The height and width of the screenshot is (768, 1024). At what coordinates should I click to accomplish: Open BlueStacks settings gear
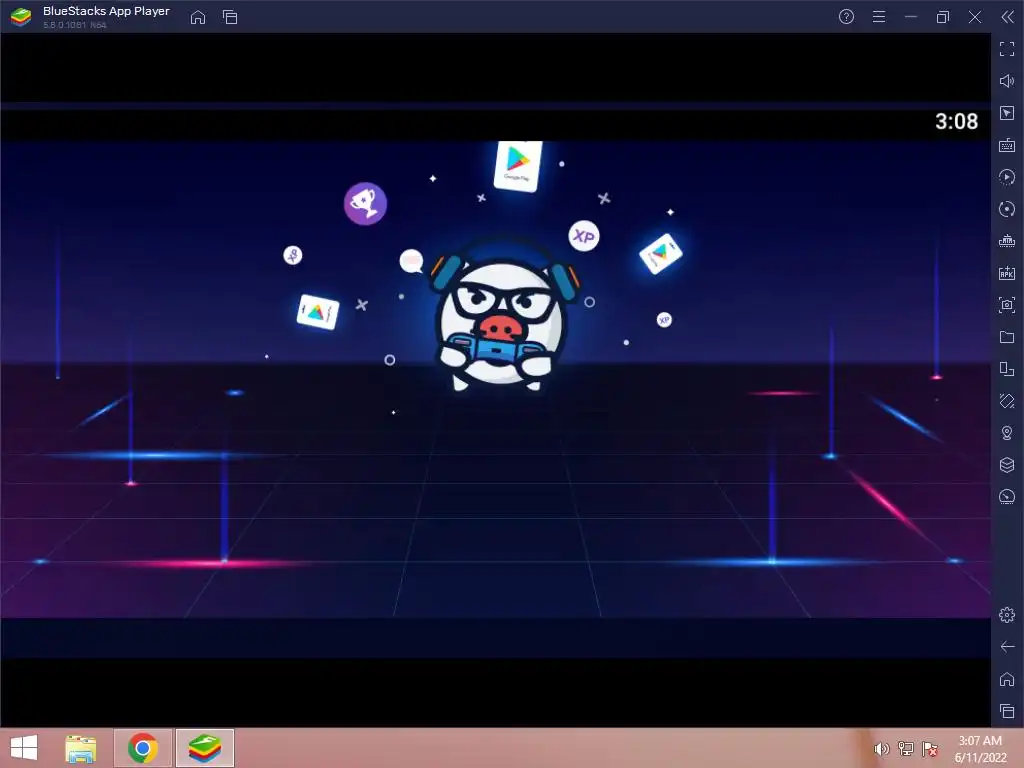coord(1006,615)
